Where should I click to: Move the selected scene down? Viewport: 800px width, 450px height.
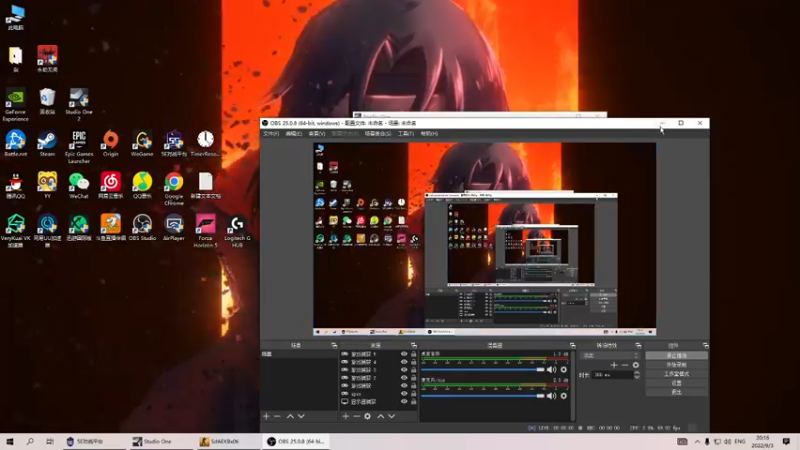coord(301,416)
